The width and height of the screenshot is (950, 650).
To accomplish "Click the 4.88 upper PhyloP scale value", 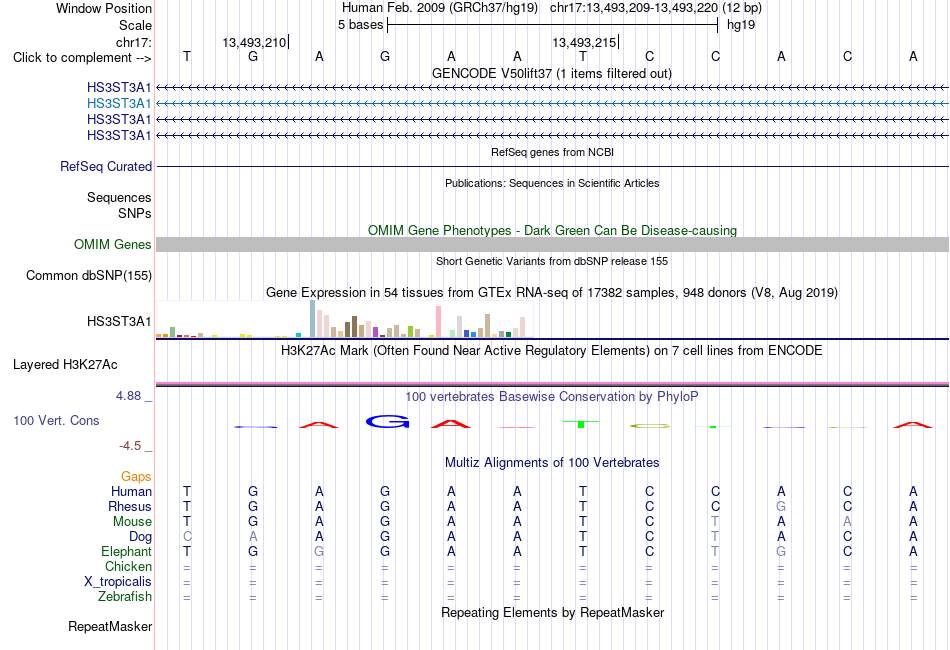I will tap(128, 396).
